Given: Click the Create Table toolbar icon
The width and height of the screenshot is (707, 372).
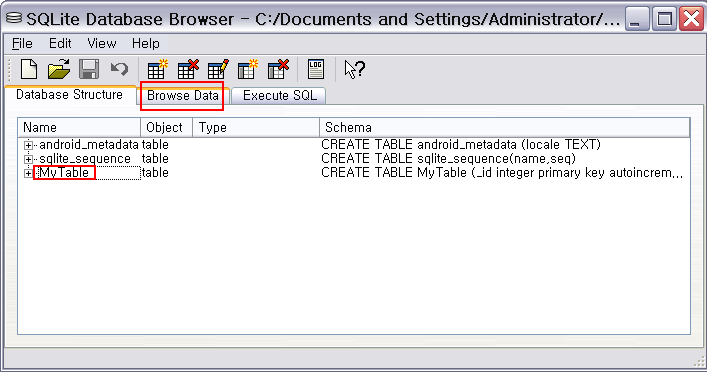Looking at the screenshot, I should (157, 69).
